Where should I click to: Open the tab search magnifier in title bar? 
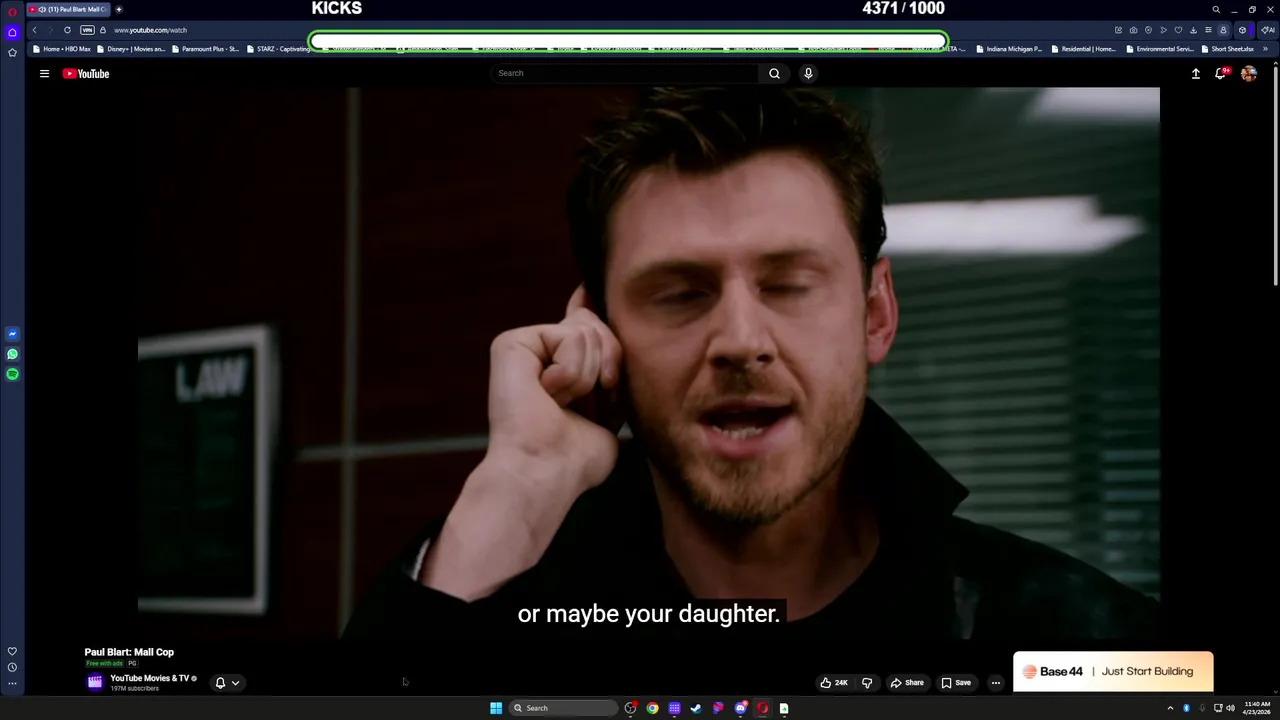[1216, 10]
